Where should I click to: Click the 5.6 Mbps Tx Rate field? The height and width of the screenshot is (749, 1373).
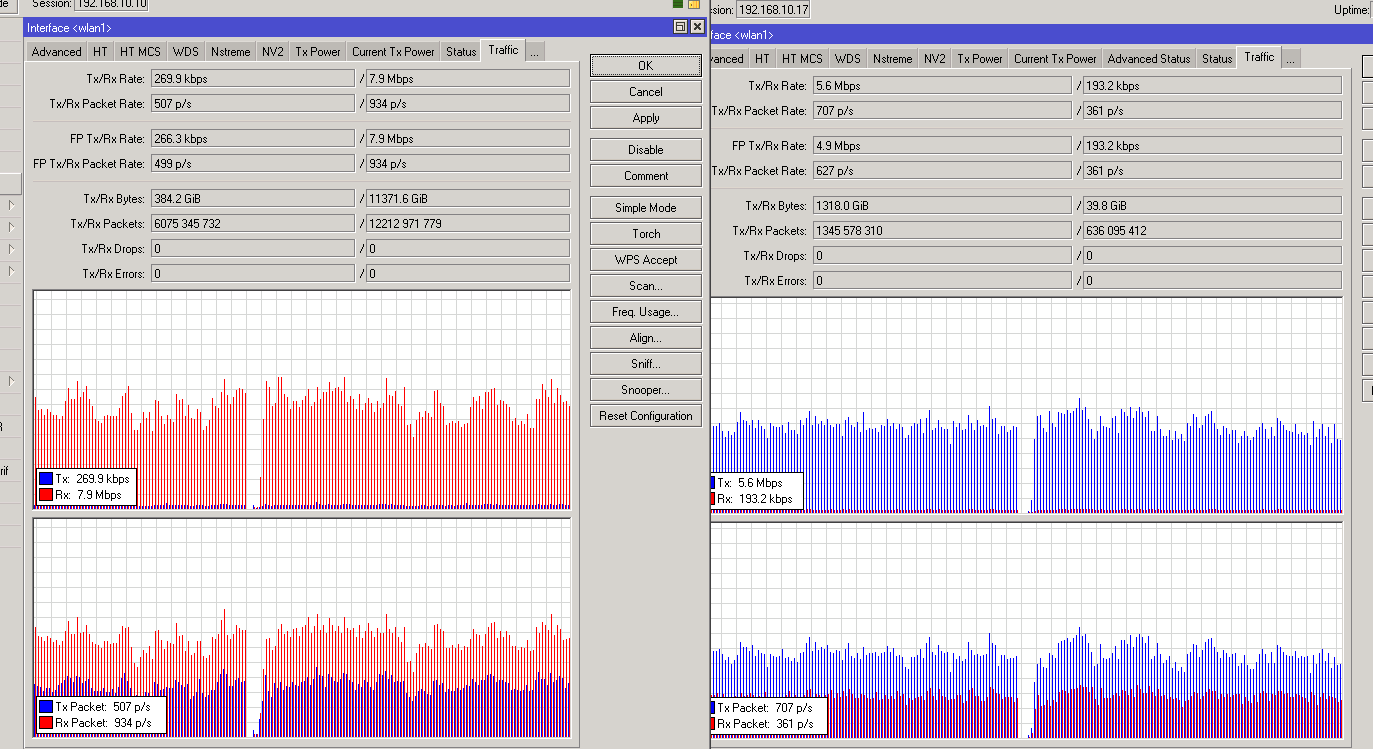tap(942, 85)
